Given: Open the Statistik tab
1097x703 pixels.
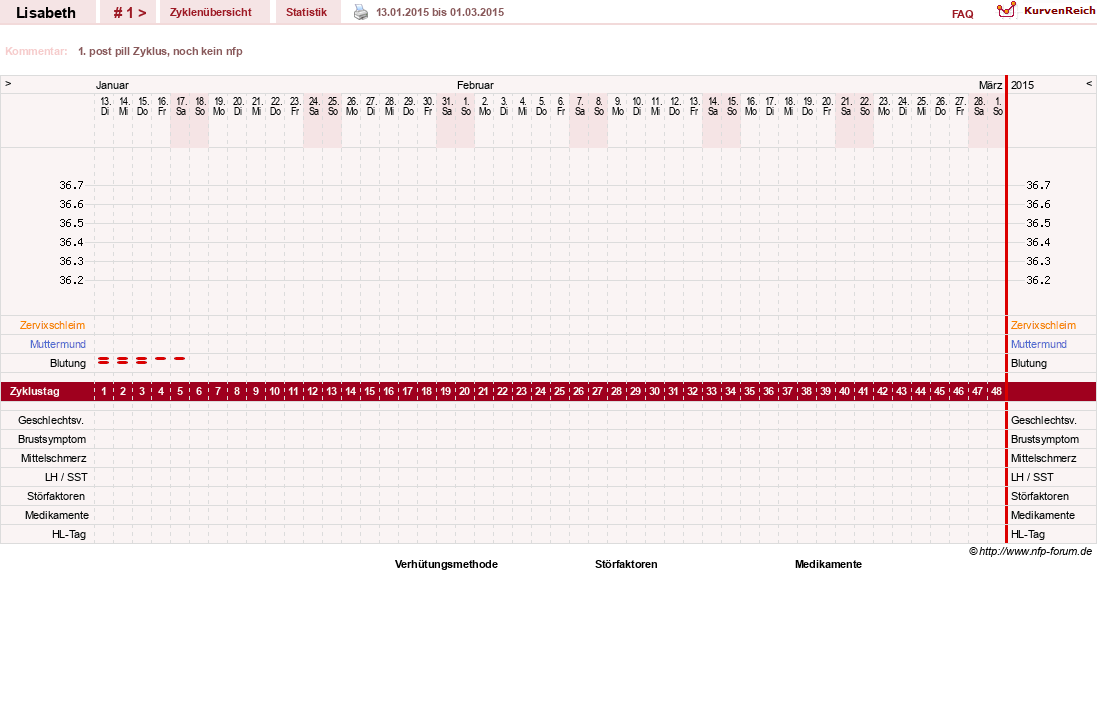Looking at the screenshot, I should 306,13.
